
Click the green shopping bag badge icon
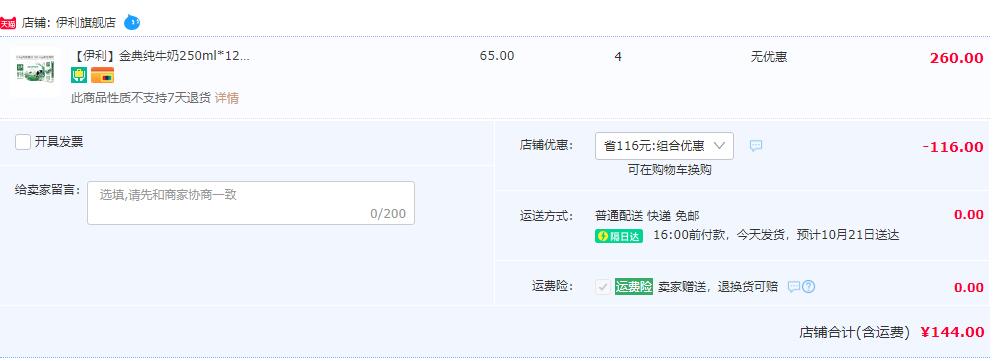point(79,75)
